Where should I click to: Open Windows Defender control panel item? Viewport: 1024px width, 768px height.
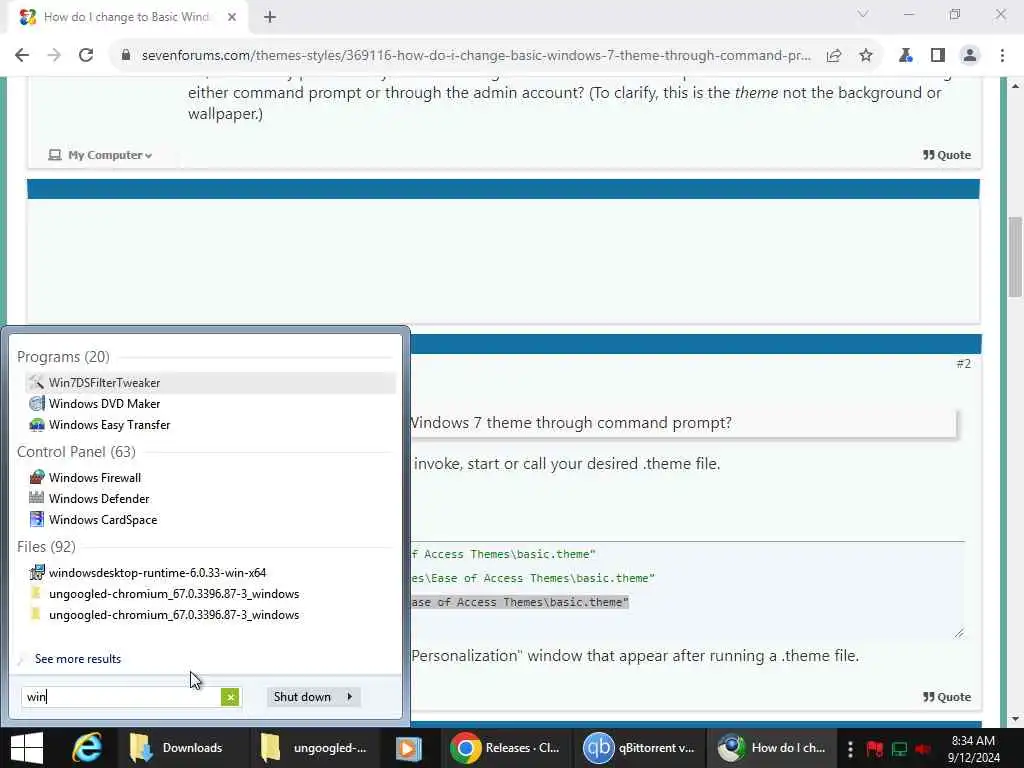pyautogui.click(x=210, y=498)
